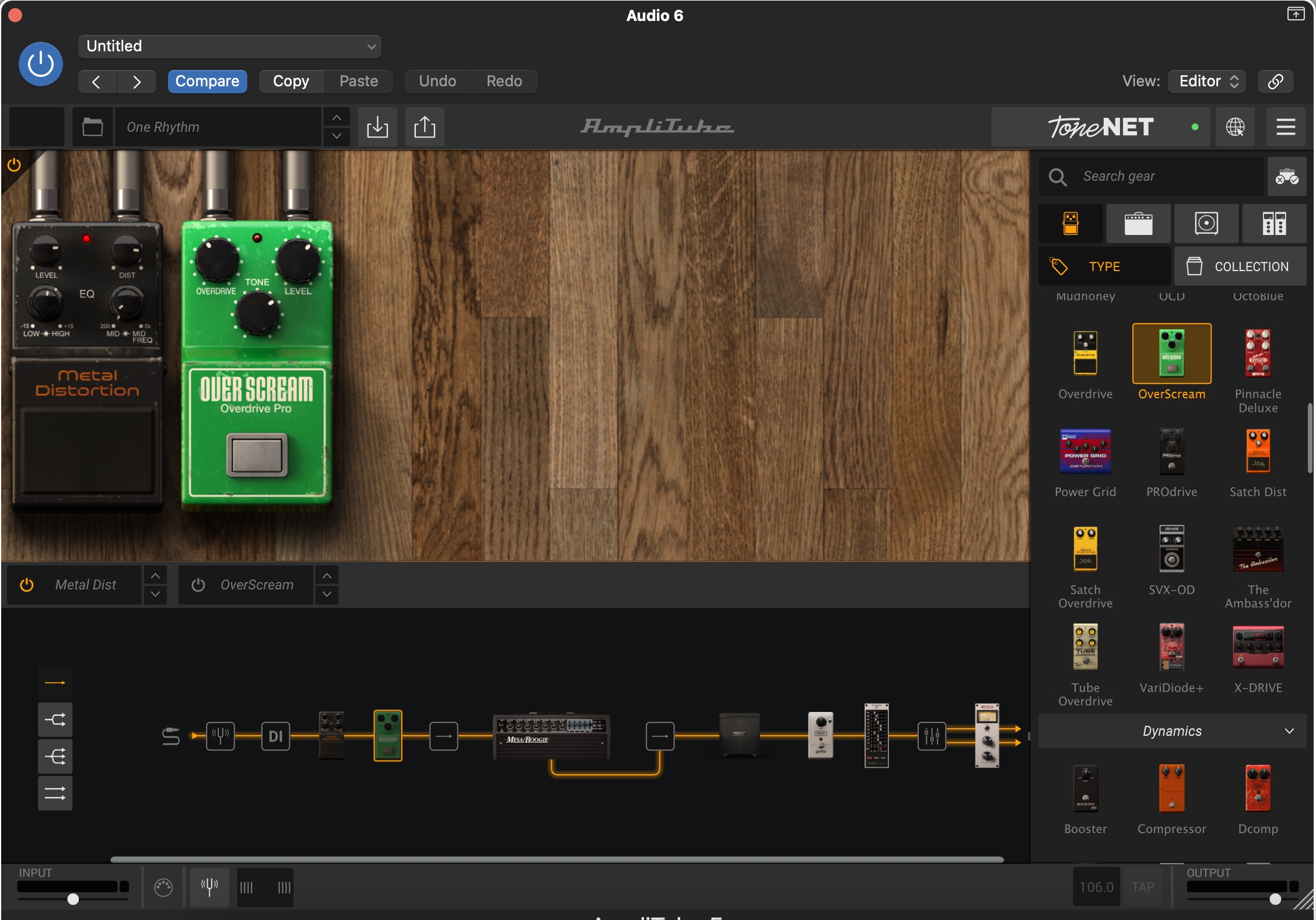The image size is (1316, 920).
Task: Select single series signal routing
Action: [x=55, y=683]
